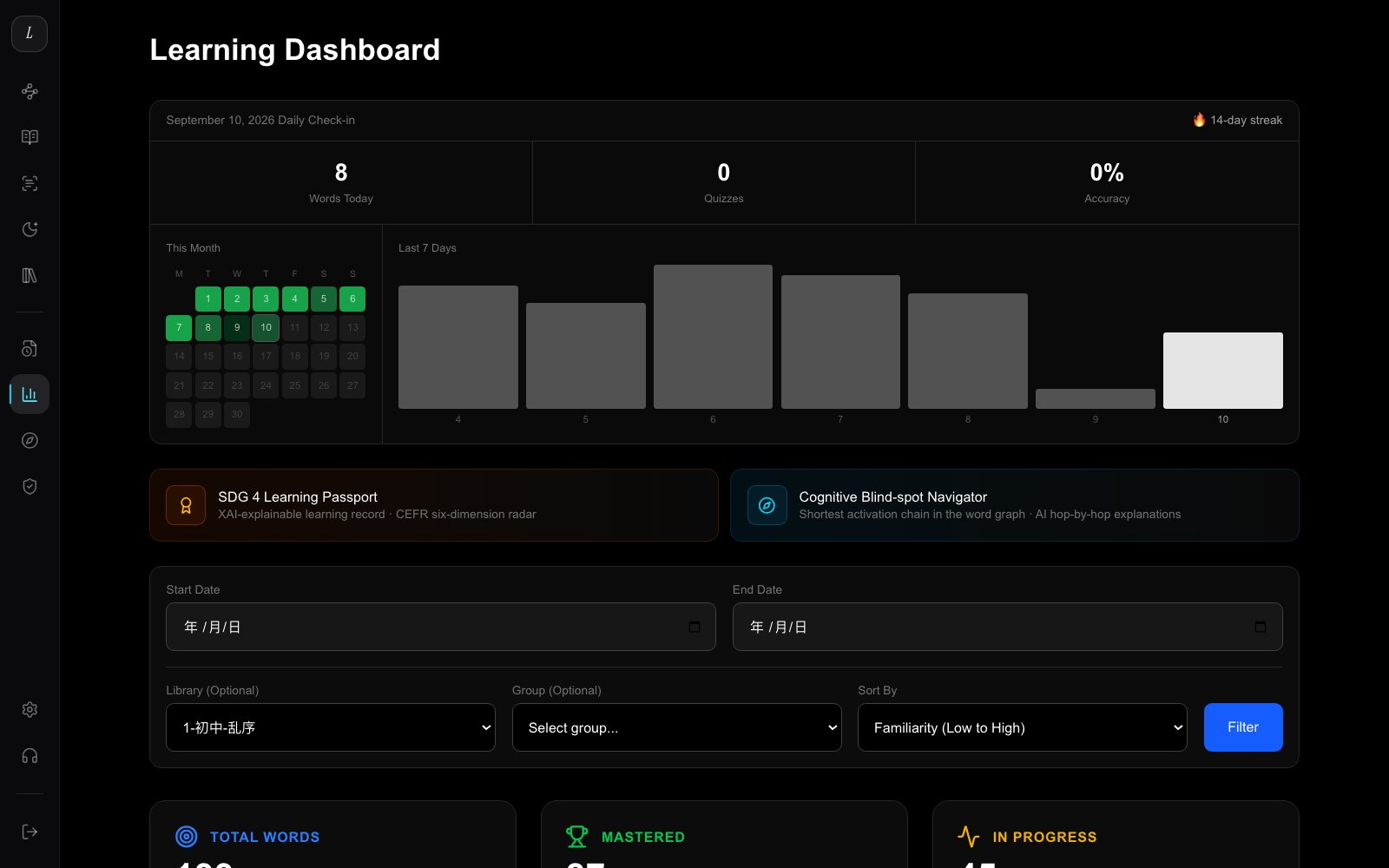1389x868 pixels.
Task: Select day 1 in This Month calendar
Action: 207,299
